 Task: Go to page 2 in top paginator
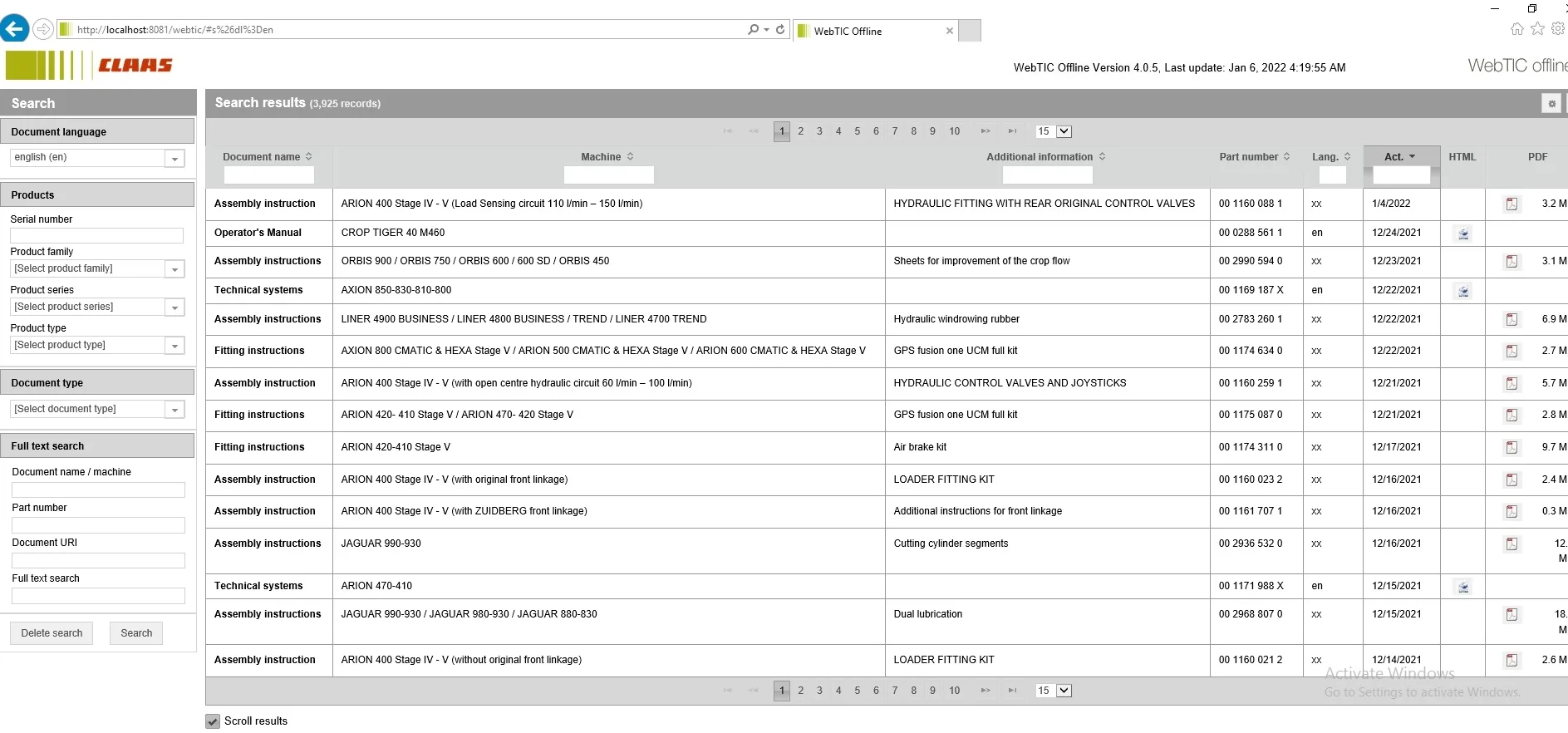(x=801, y=131)
